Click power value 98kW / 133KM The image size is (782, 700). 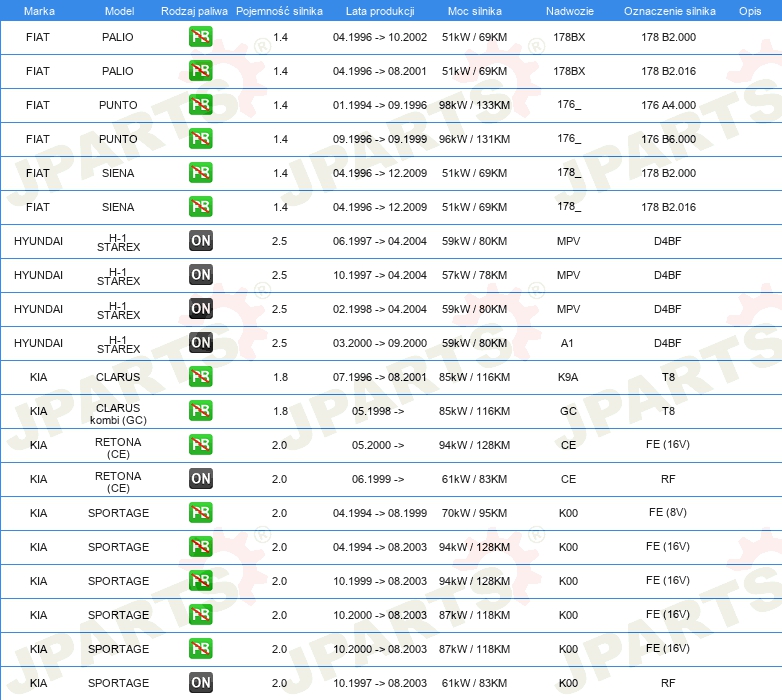pyautogui.click(x=474, y=105)
